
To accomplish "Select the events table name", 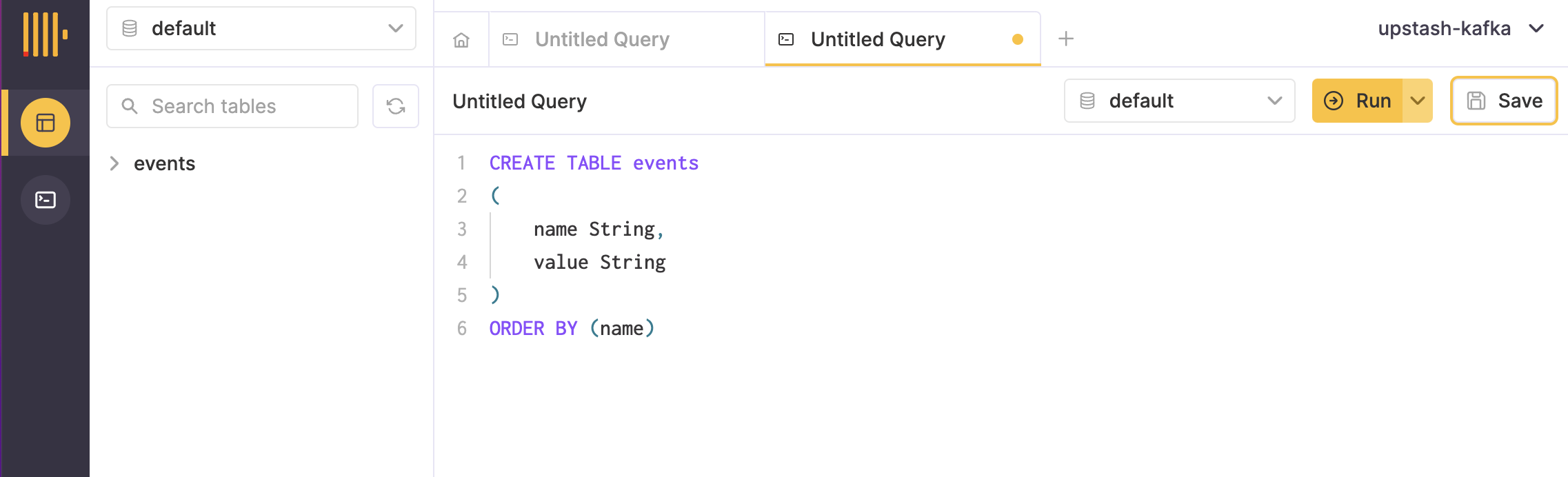I will (164, 163).
